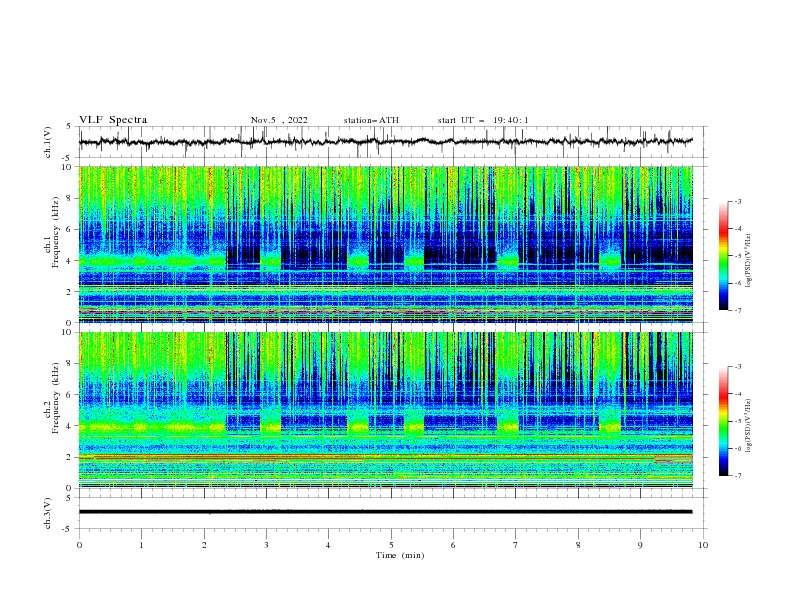Click the time axis tick label "2"
792x612 pixels.
pyautogui.click(x=204, y=545)
